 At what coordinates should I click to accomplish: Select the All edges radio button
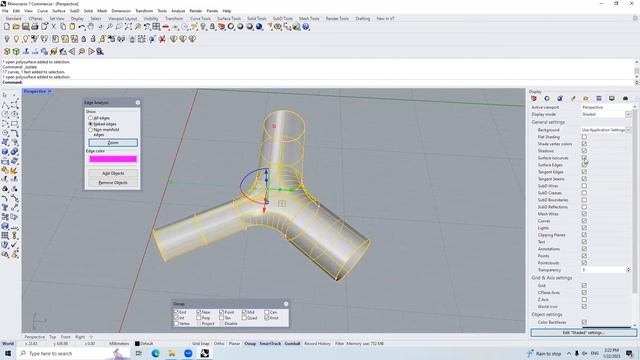click(91, 118)
